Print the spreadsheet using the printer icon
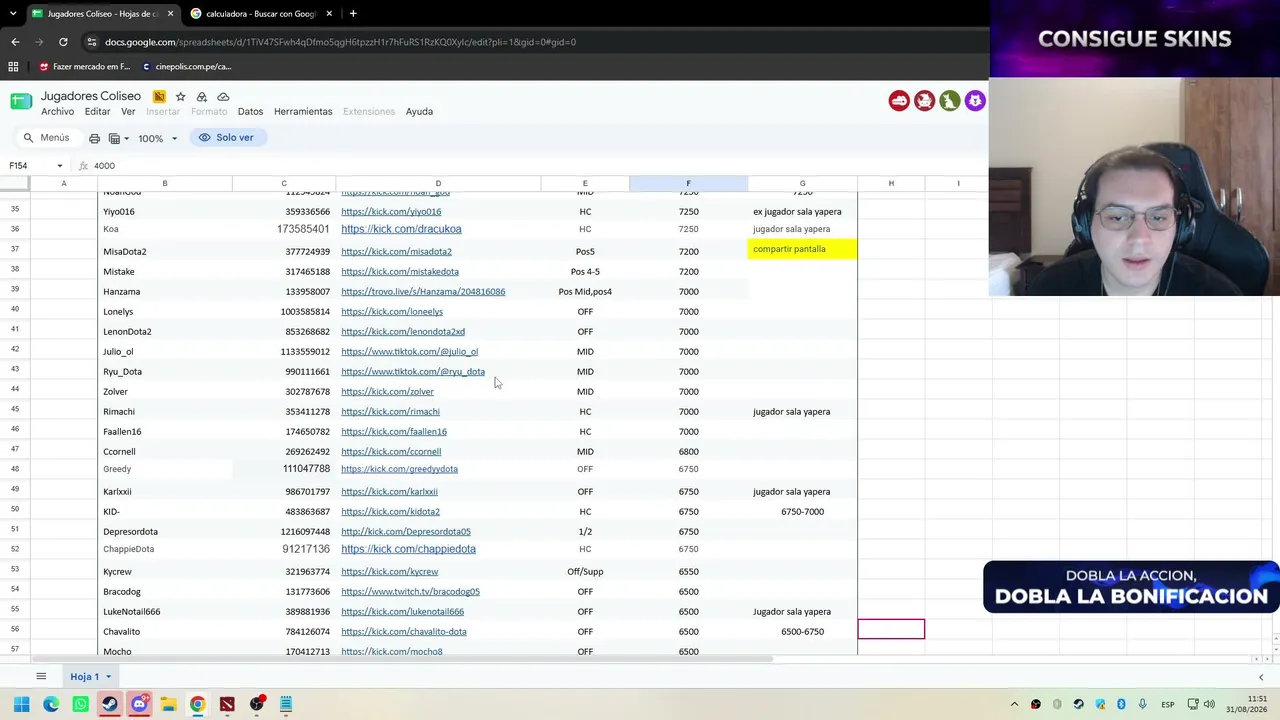 point(94,138)
